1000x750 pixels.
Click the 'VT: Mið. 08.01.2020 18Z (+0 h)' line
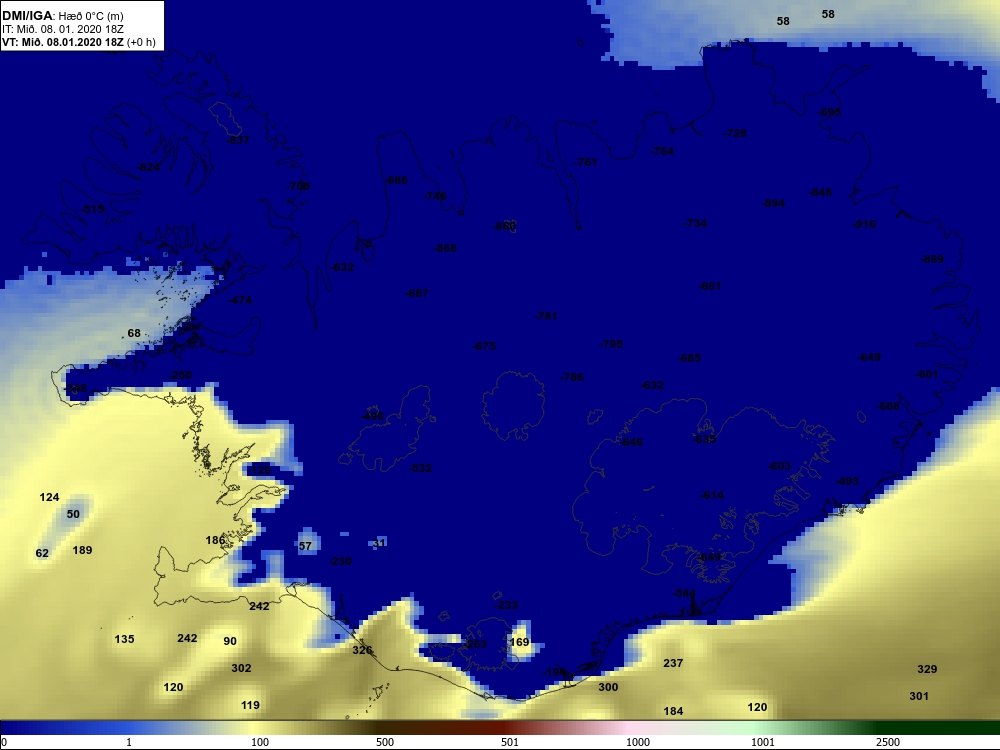(x=78, y=43)
